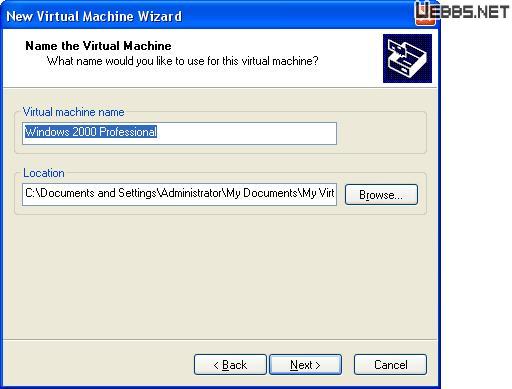This screenshot has width=512, height=389.
Task: Return with the Back button
Action: (230, 365)
